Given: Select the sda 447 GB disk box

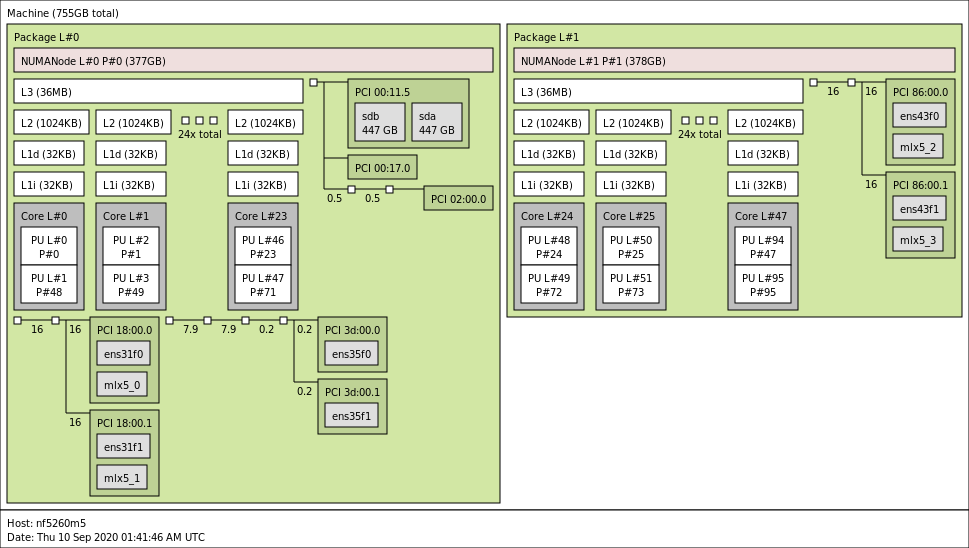Looking at the screenshot, I should [x=436, y=122].
